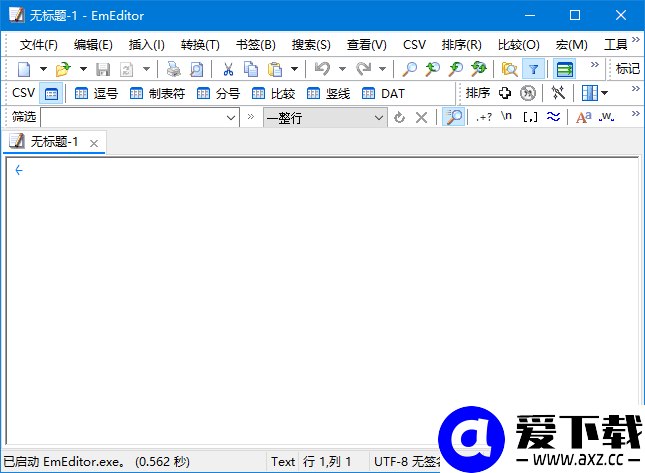
Task: Expand the column split dropdown arrow
Action: click(604, 93)
